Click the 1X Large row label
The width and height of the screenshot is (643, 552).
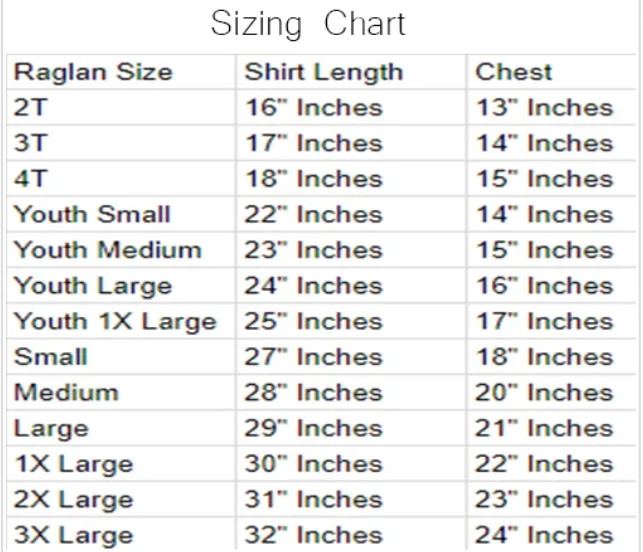click(74, 465)
